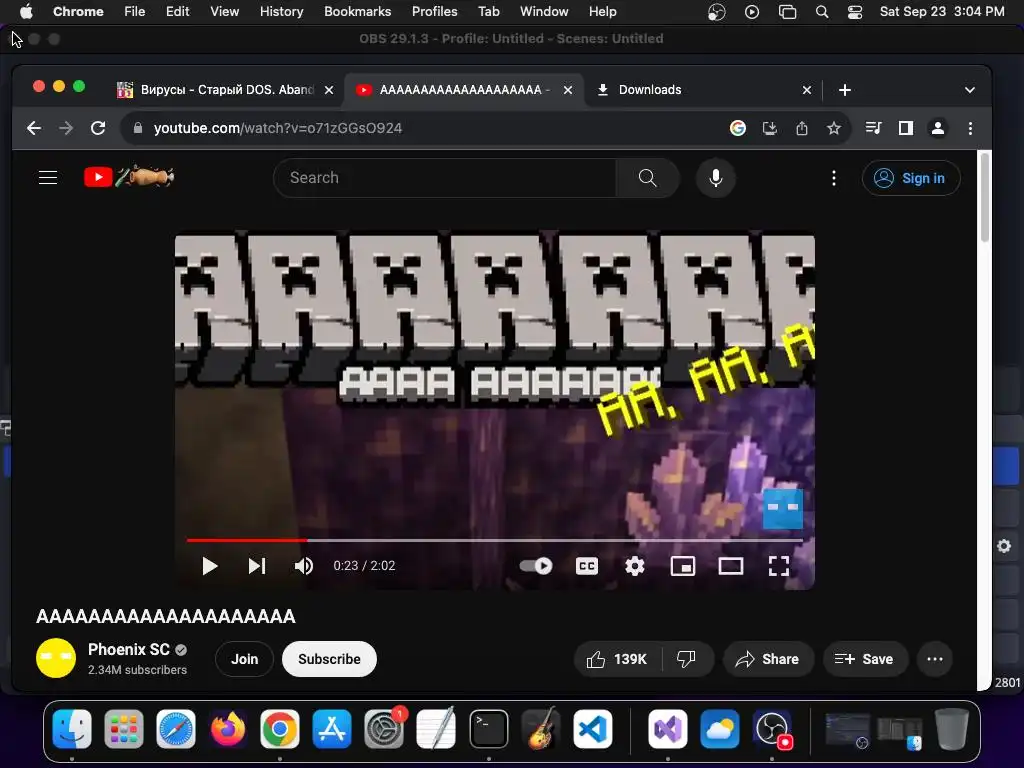Screen dimensions: 1024x768
Task: Subscribe to Phoenix SC
Action: click(329, 659)
